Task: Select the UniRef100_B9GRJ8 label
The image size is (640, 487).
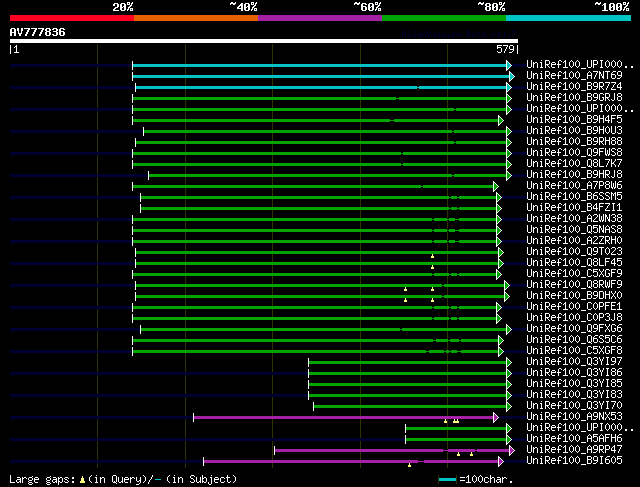Action: point(574,98)
